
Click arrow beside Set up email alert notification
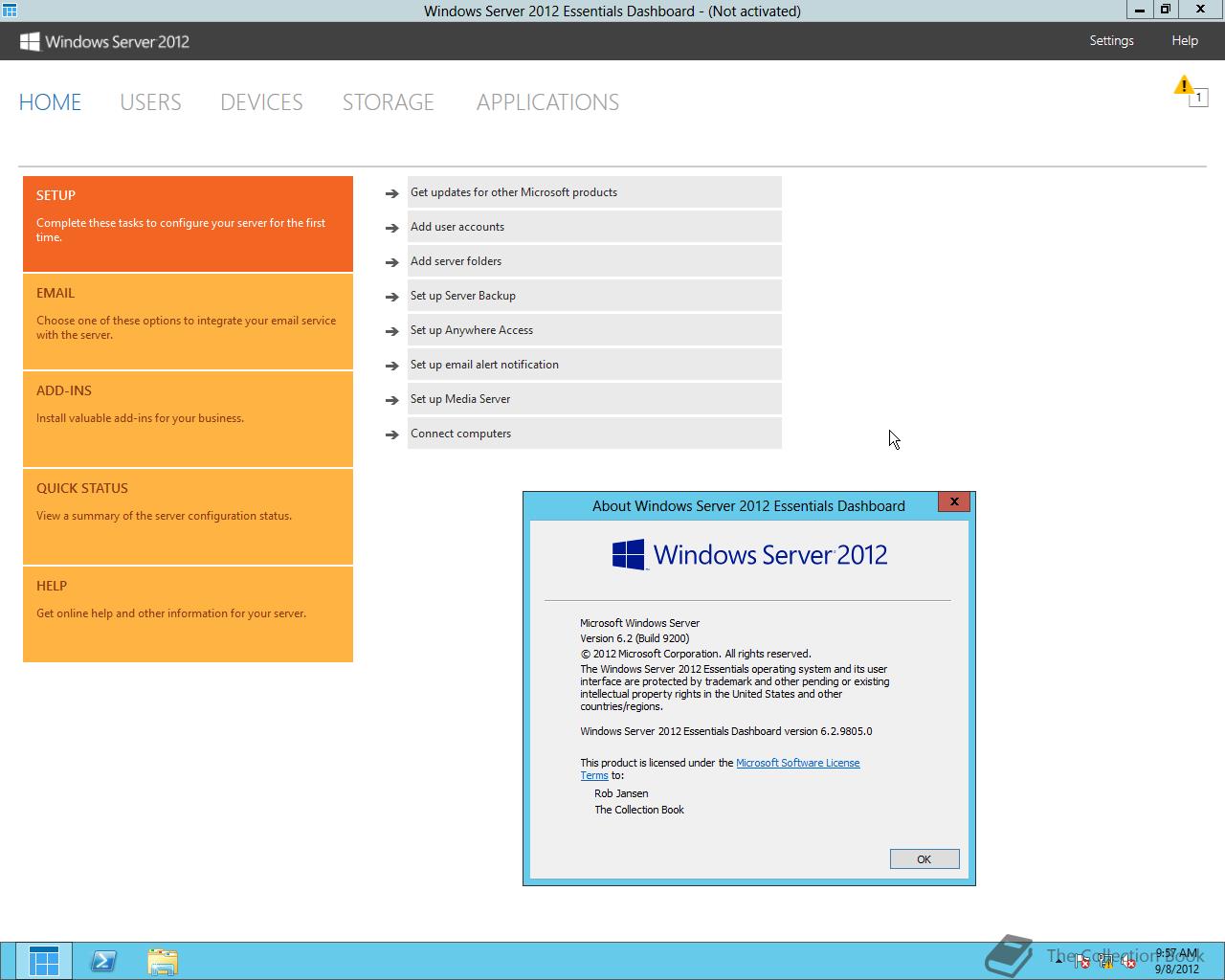pyautogui.click(x=391, y=366)
